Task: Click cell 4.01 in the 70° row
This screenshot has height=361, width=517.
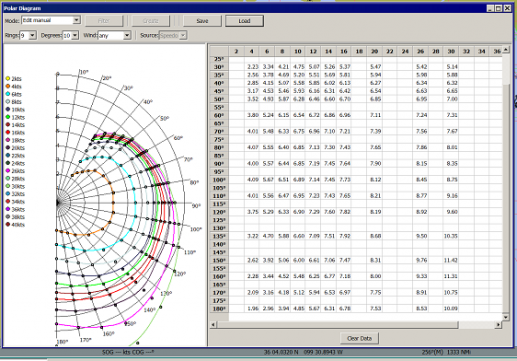Action: pyautogui.click(x=252, y=131)
